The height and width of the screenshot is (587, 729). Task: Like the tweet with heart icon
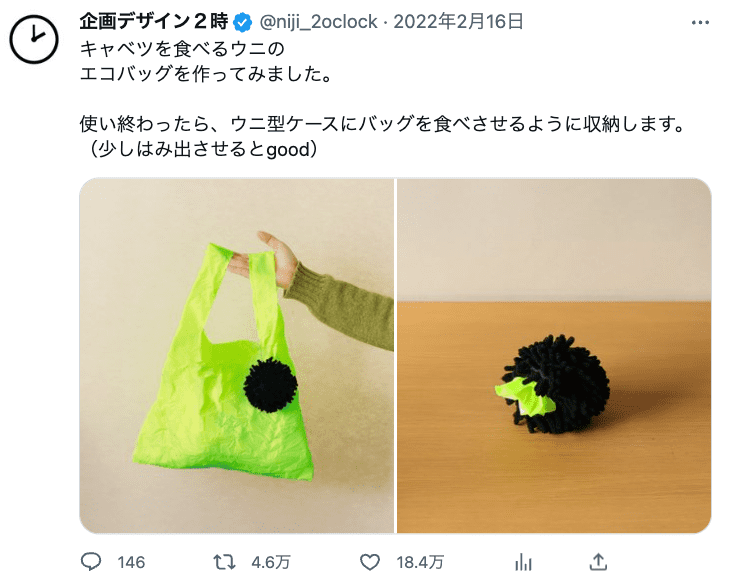click(370, 562)
